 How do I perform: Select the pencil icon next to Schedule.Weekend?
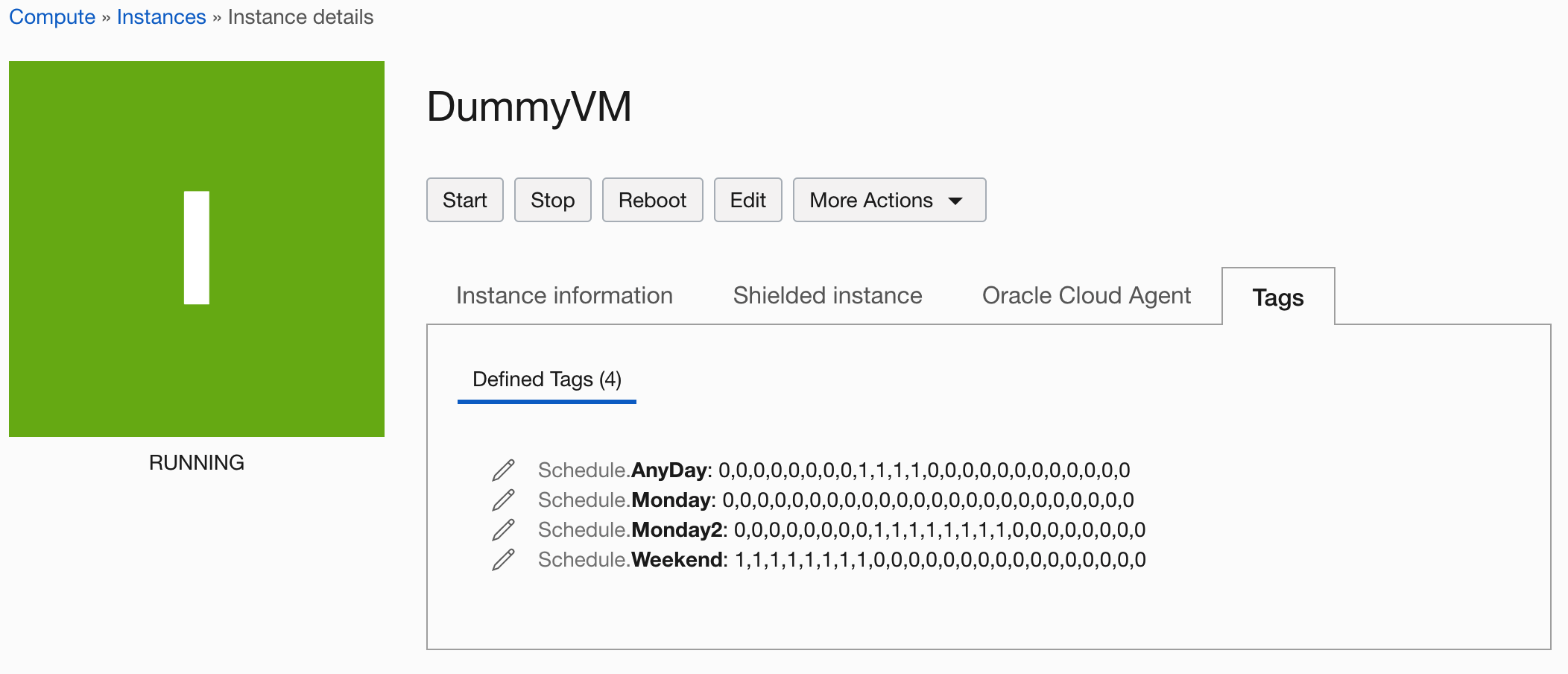pos(505,559)
